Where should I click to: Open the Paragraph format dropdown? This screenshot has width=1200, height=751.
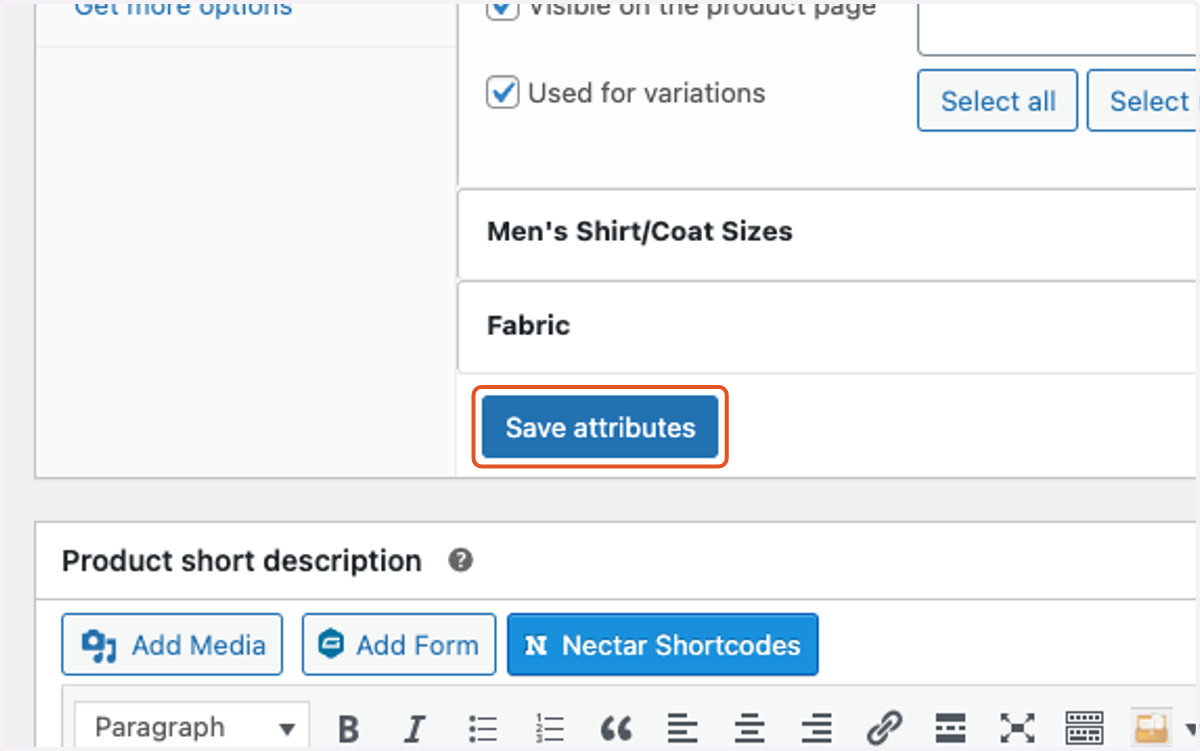(x=192, y=727)
